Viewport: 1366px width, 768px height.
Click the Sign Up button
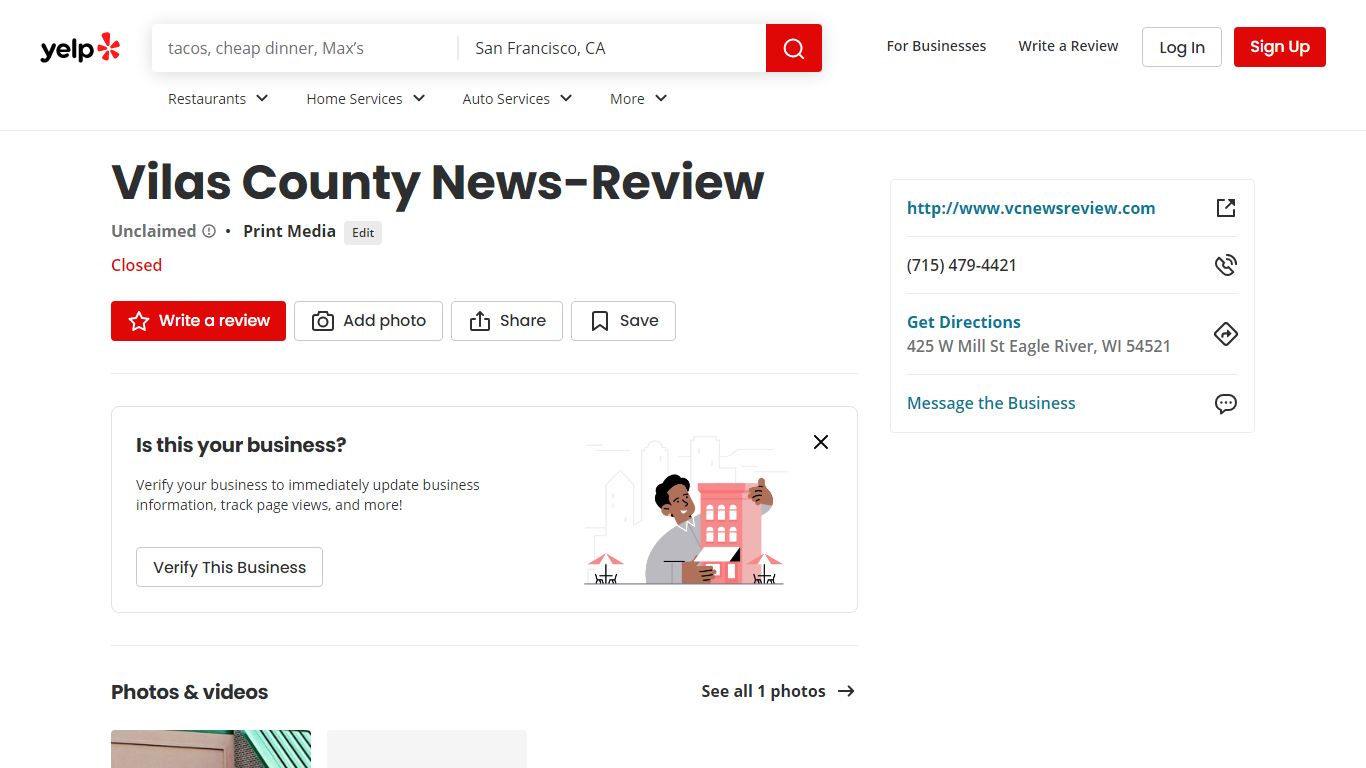[1280, 47]
